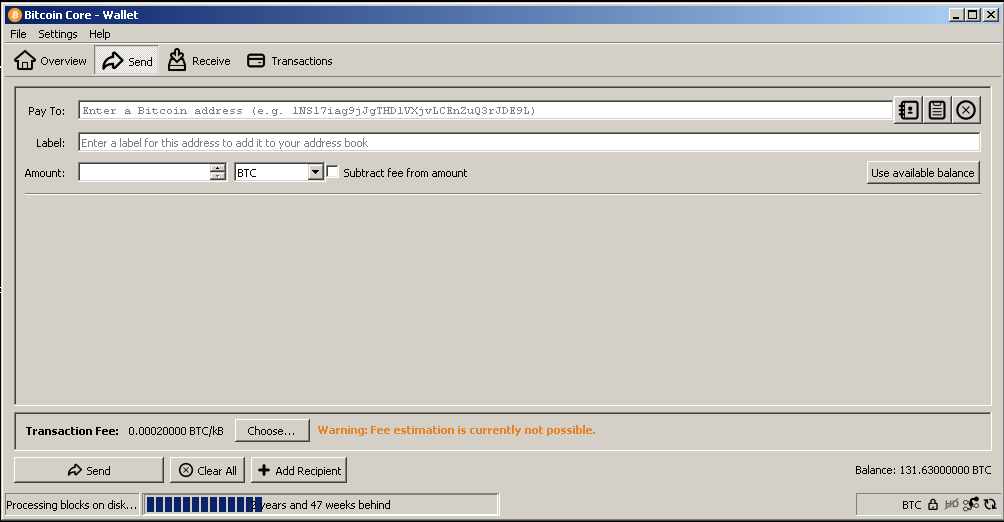Viewport: 1004px width, 522px height.
Task: Adjust amount using the spinner arrows
Action: coord(218,172)
